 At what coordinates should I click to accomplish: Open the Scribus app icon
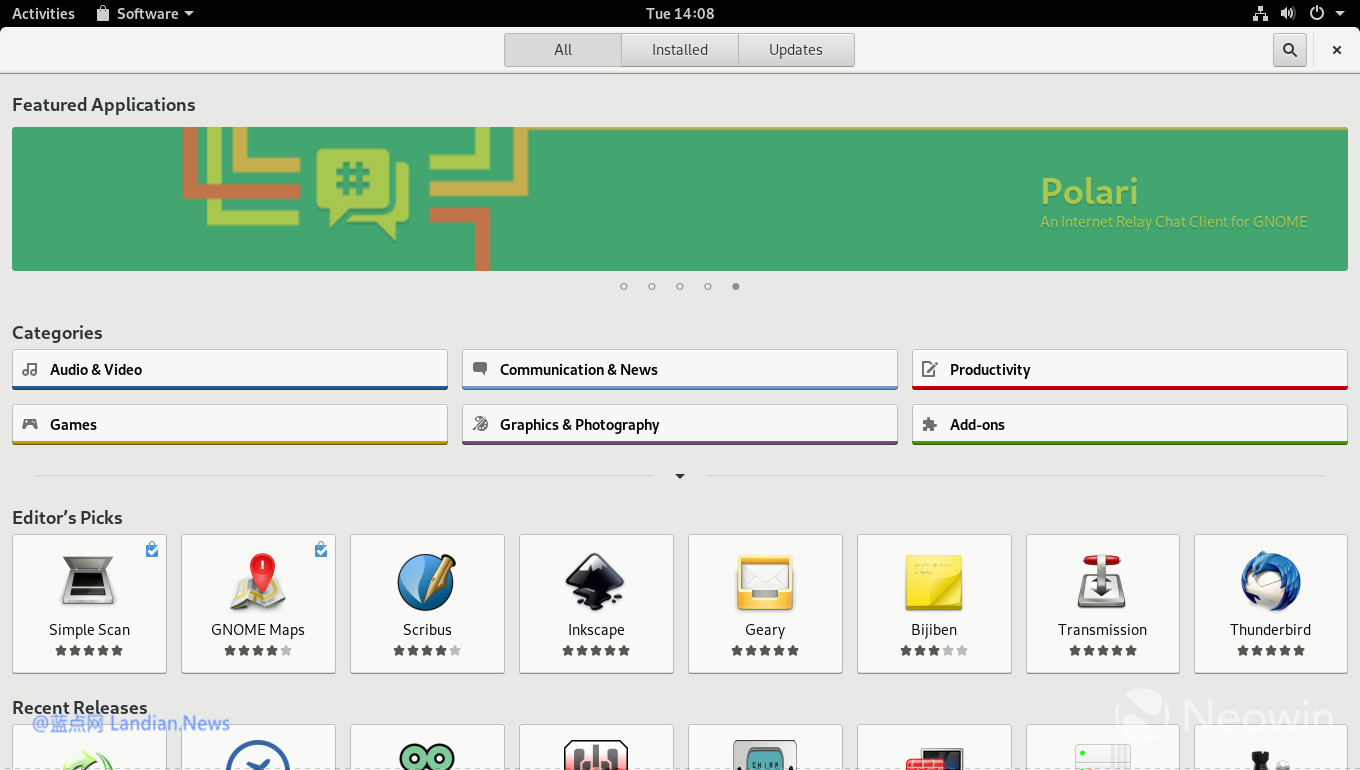click(427, 581)
